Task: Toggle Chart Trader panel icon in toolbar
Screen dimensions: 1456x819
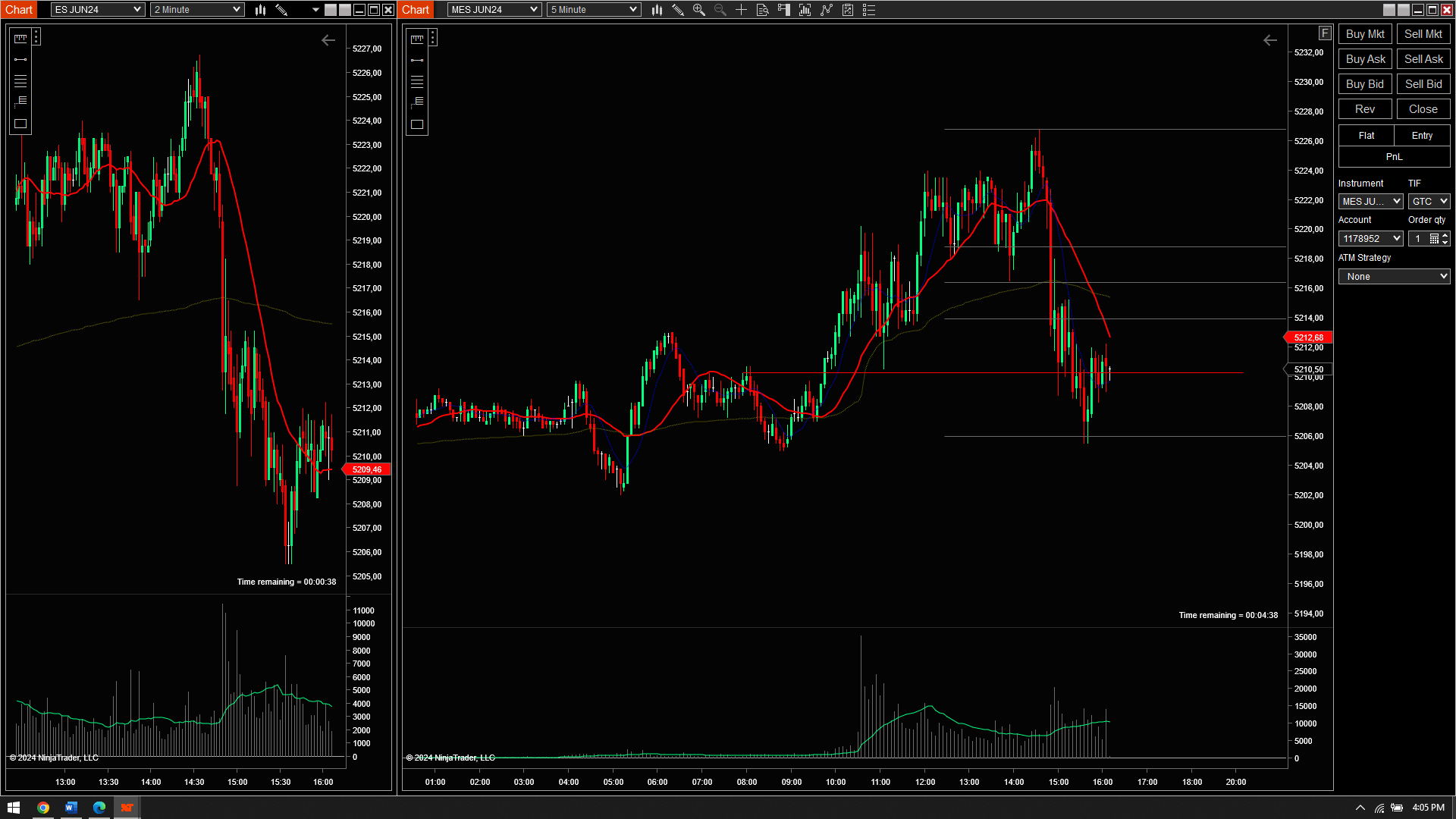Action: coord(784,10)
